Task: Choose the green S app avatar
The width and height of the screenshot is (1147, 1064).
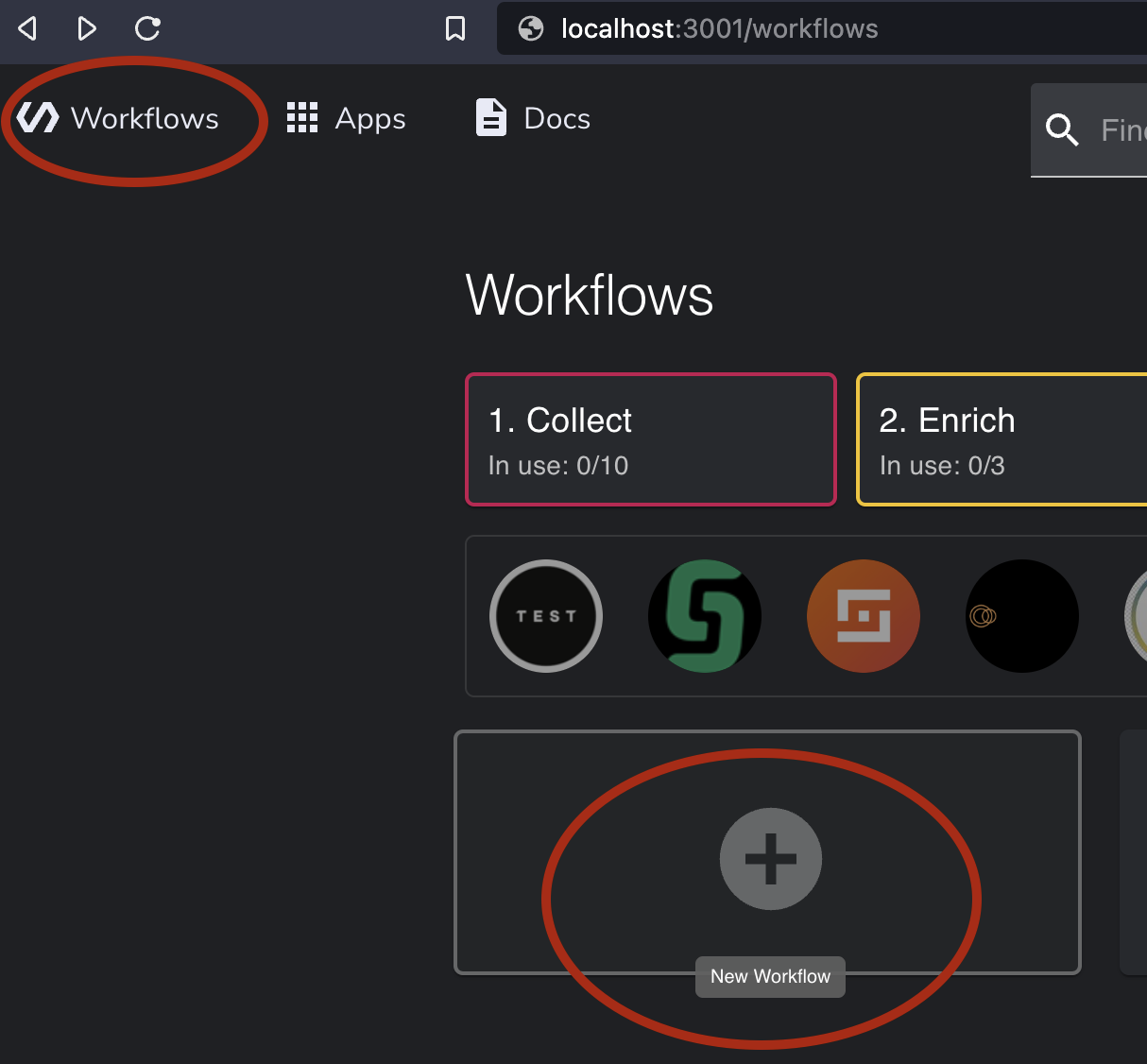Action: (705, 616)
